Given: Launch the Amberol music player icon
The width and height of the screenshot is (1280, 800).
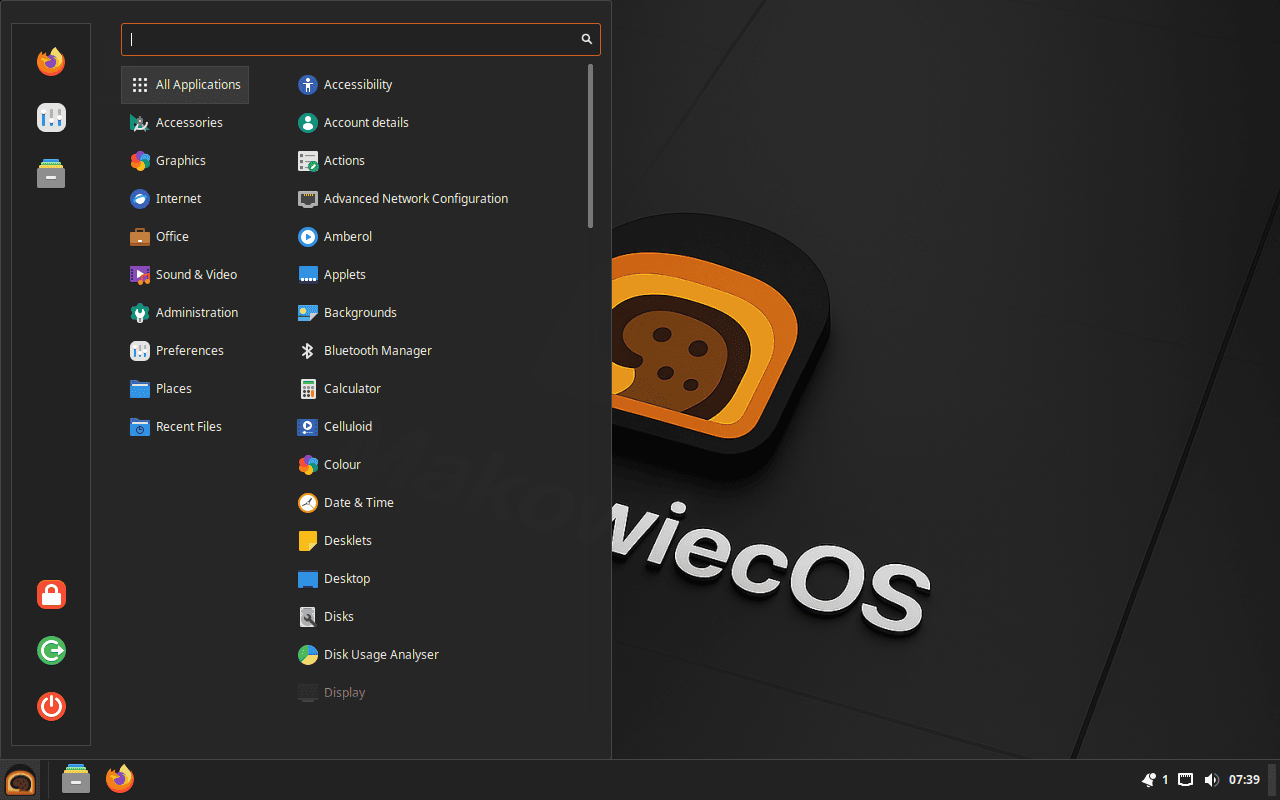Looking at the screenshot, I should pos(308,237).
